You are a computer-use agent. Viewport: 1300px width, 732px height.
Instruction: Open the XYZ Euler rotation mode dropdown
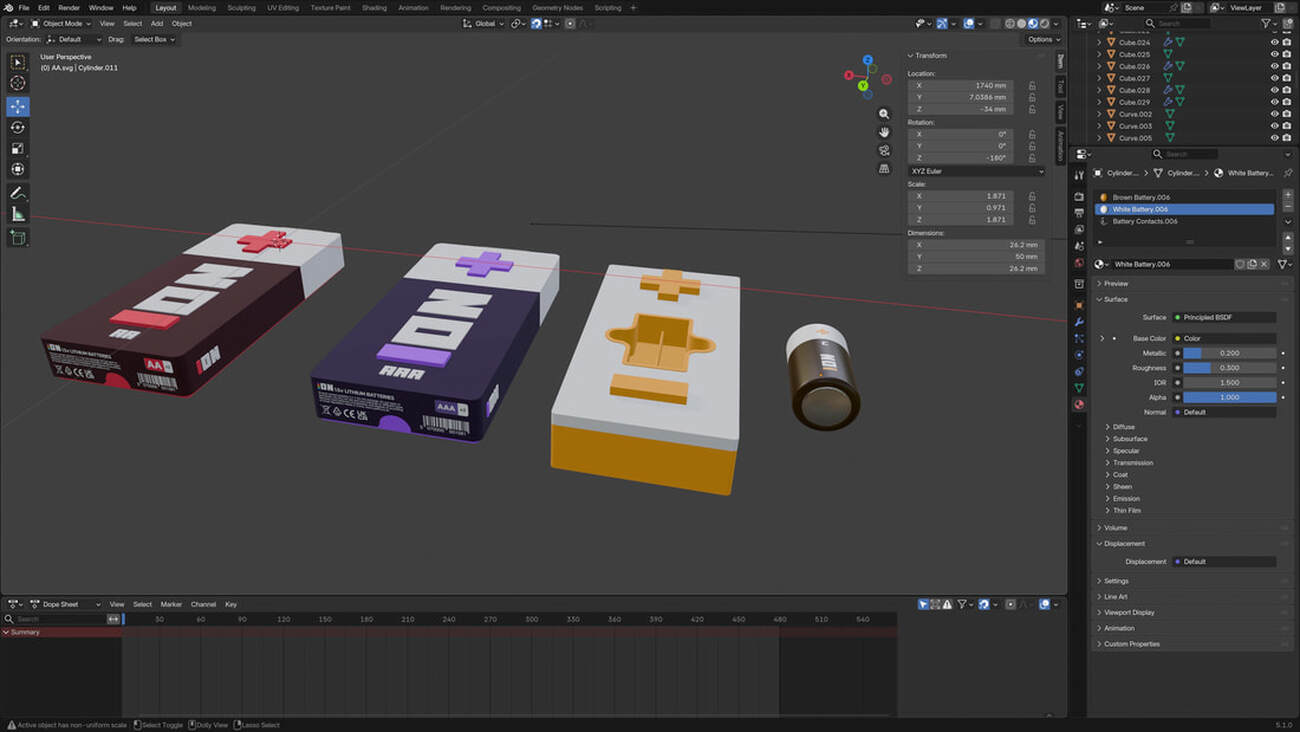point(976,171)
